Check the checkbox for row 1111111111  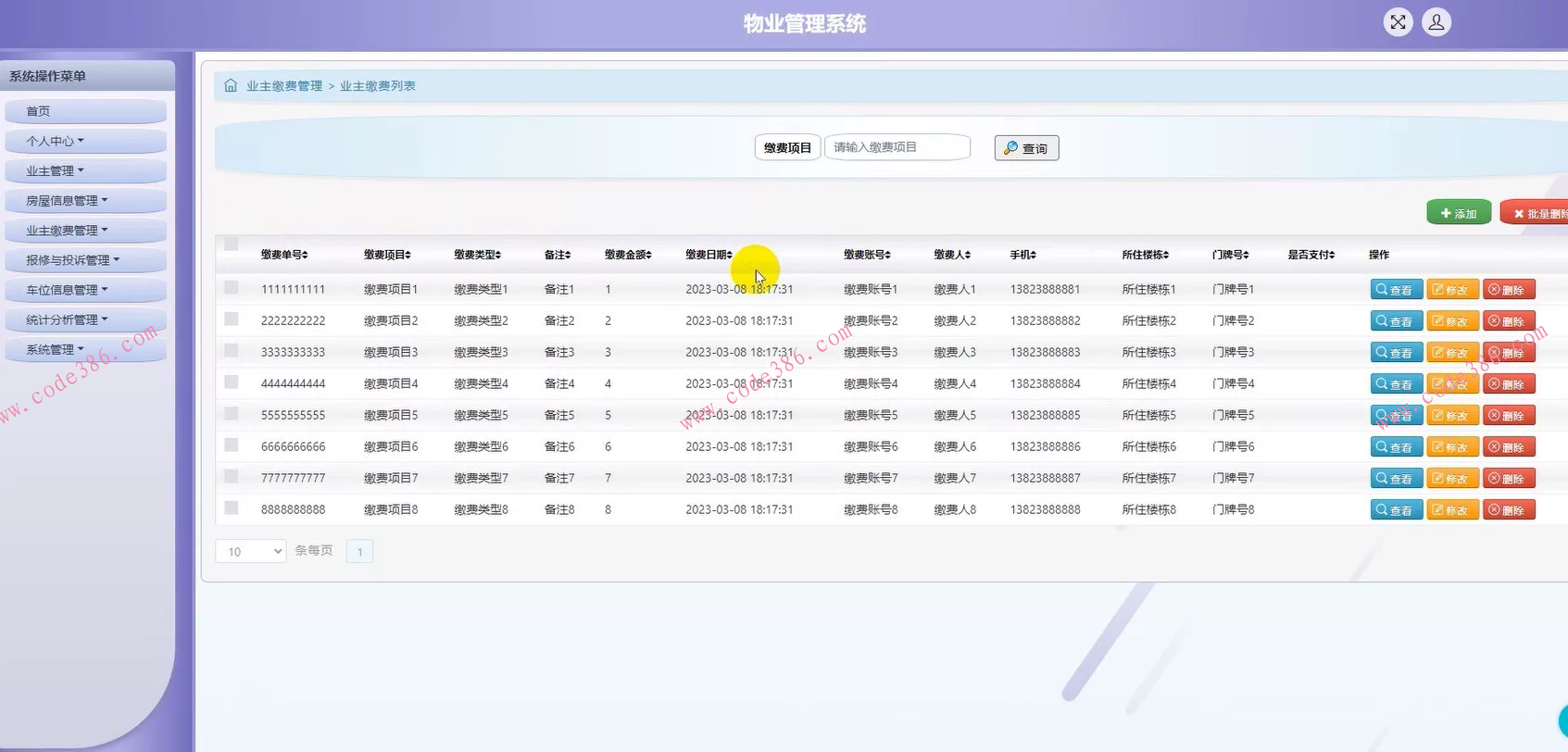click(x=232, y=288)
